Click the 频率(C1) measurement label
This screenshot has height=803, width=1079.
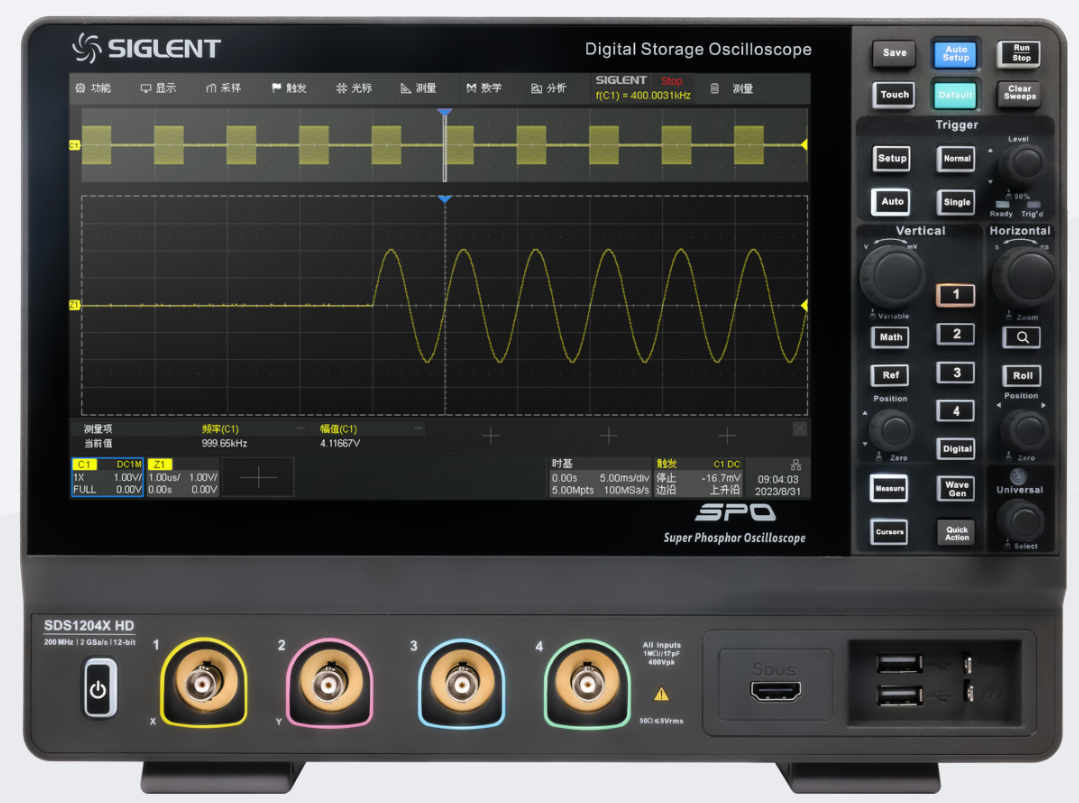click(220, 429)
